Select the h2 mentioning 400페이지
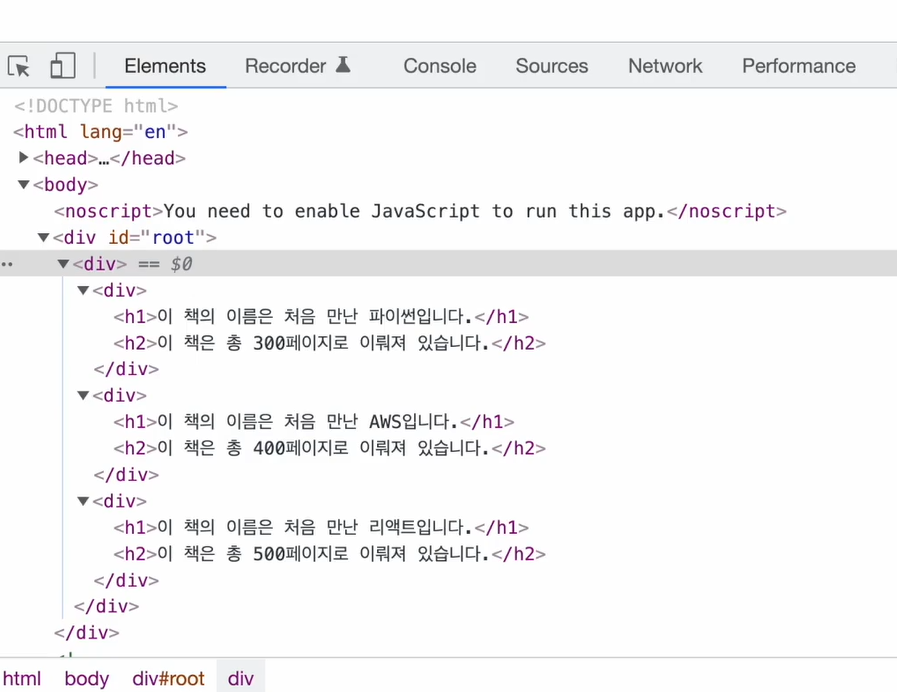This screenshot has width=897, height=692. click(330, 448)
